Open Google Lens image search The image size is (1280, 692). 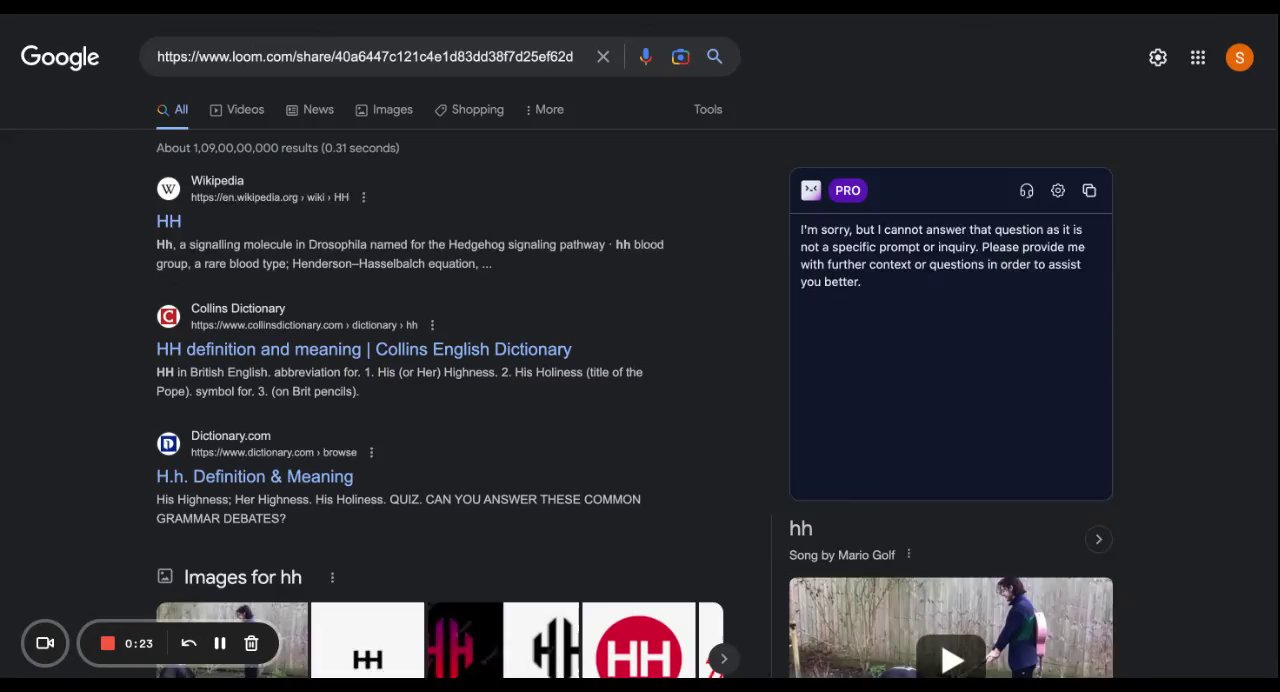[680, 57]
